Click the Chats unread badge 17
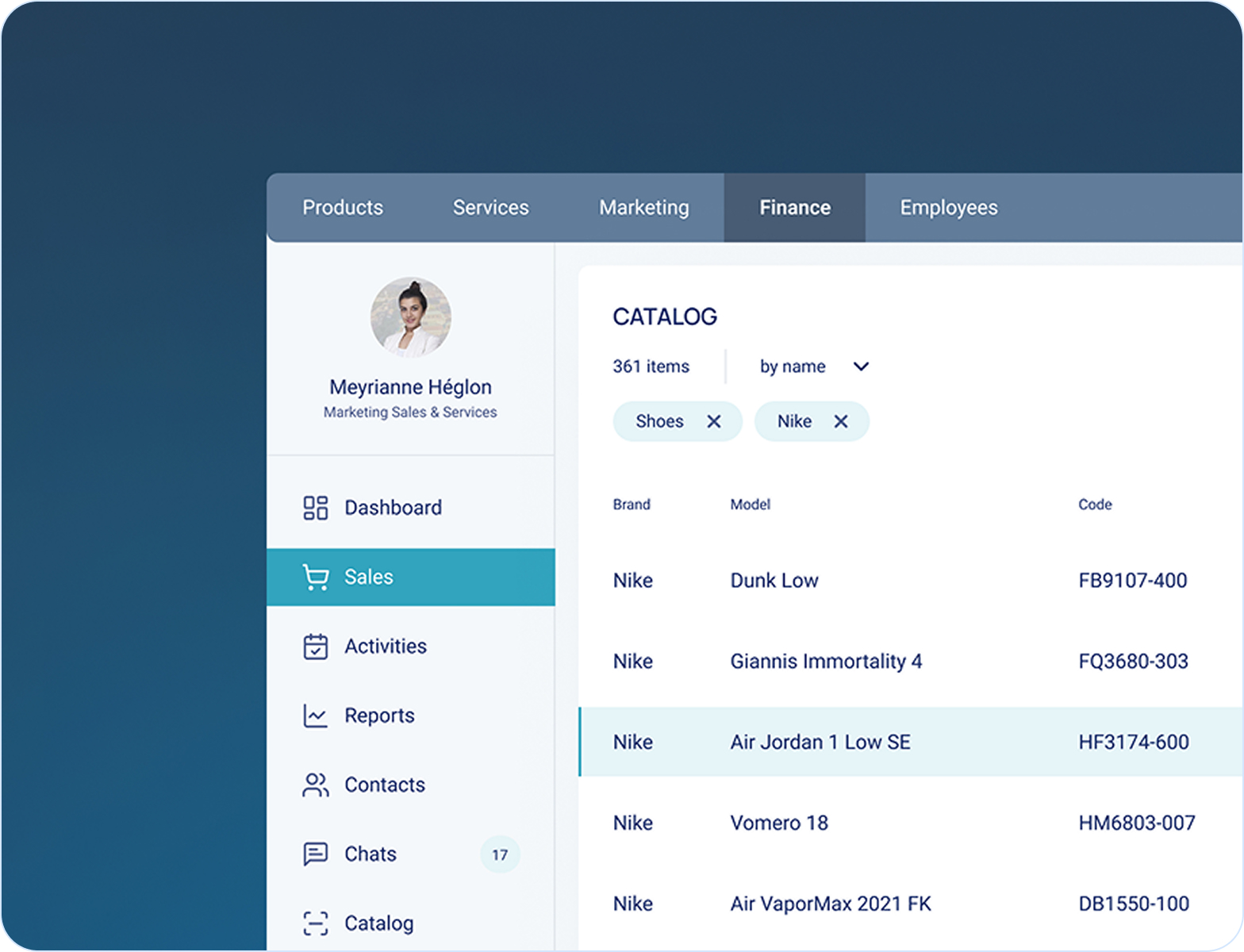The width and height of the screenshot is (1244, 952). point(500,854)
